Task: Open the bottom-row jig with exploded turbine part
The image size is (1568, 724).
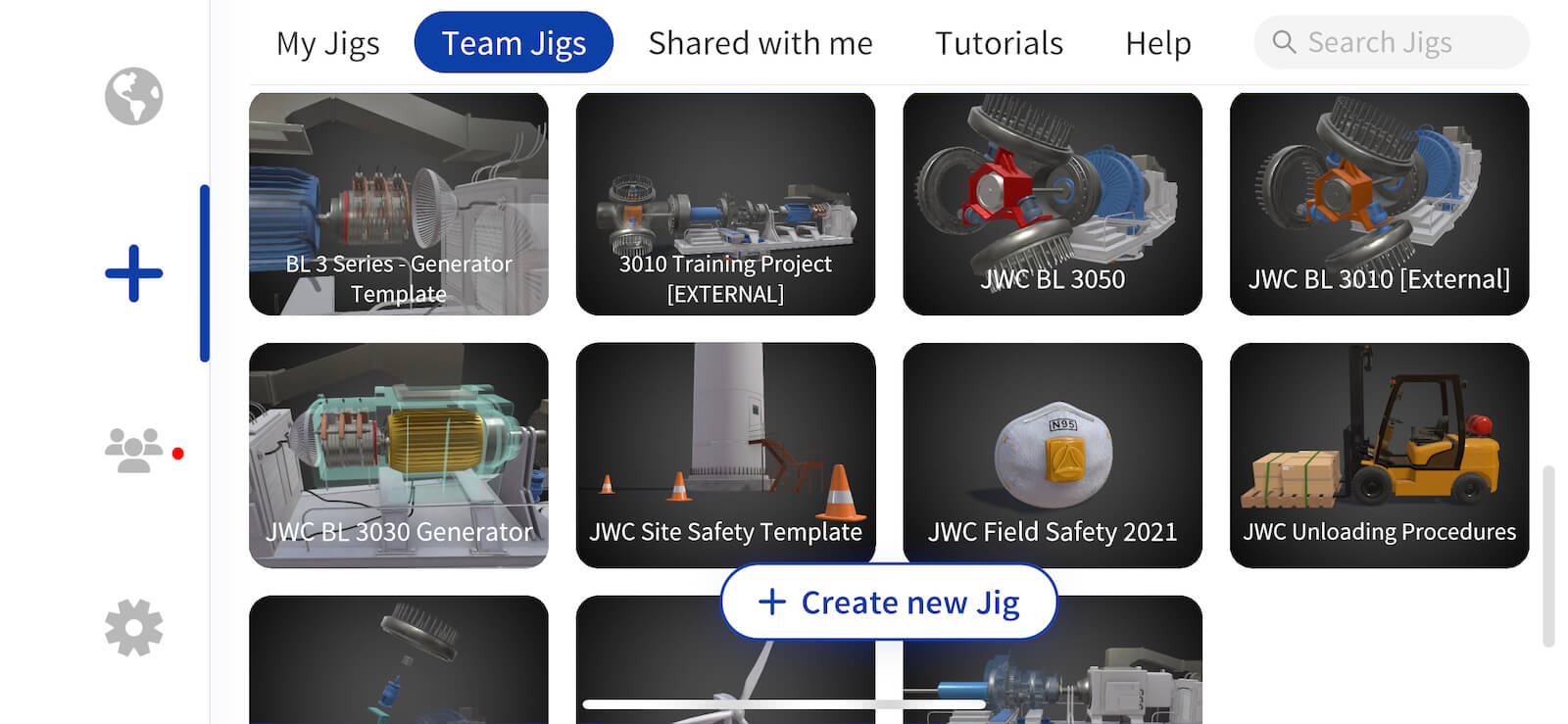Action: pos(399,659)
